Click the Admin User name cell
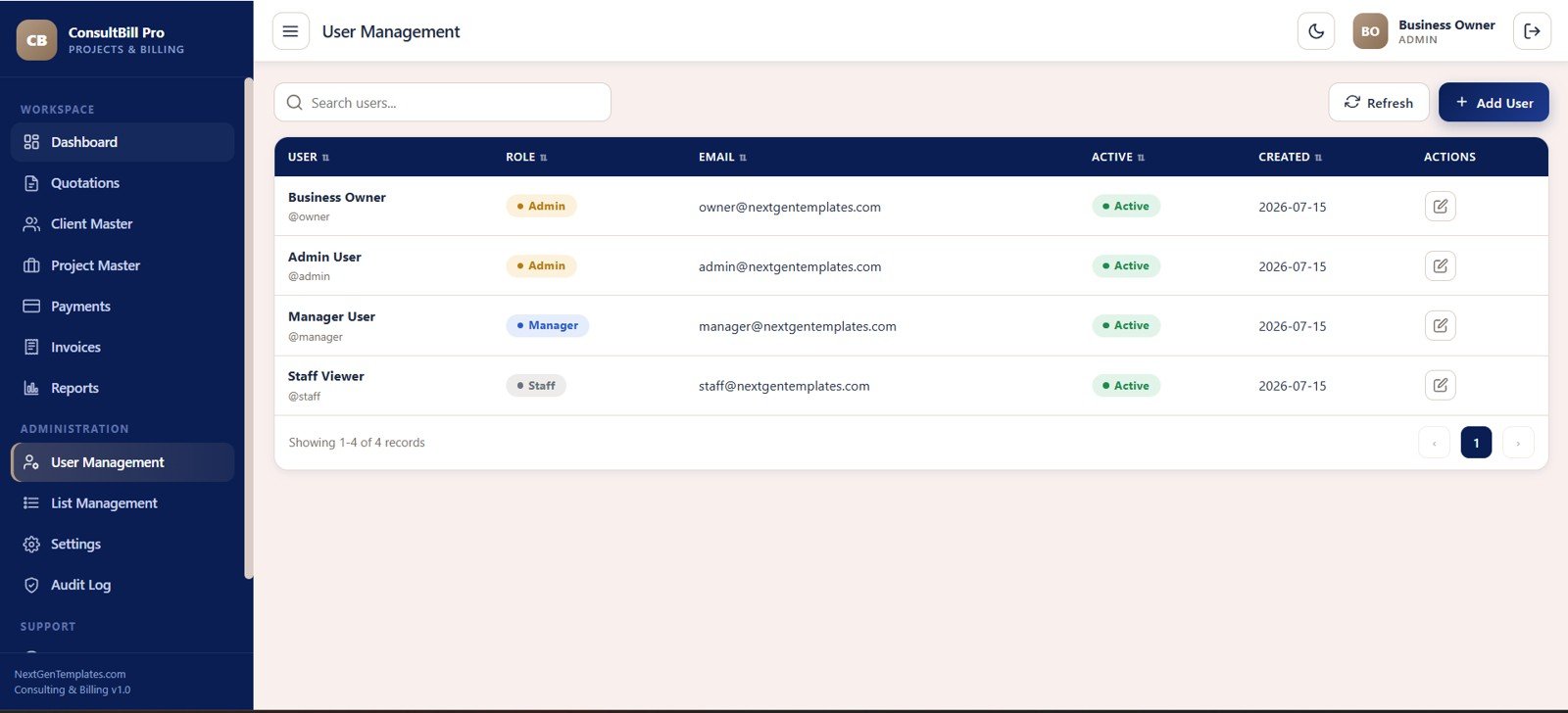Image resolution: width=1568 pixels, height=713 pixels. 324,257
